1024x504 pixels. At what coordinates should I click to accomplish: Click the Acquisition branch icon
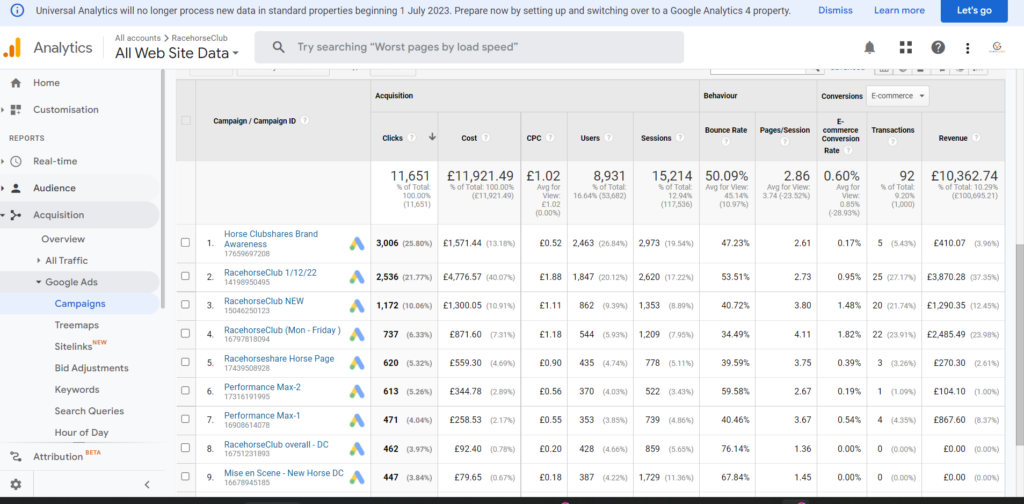pyautogui.click(x=16, y=215)
